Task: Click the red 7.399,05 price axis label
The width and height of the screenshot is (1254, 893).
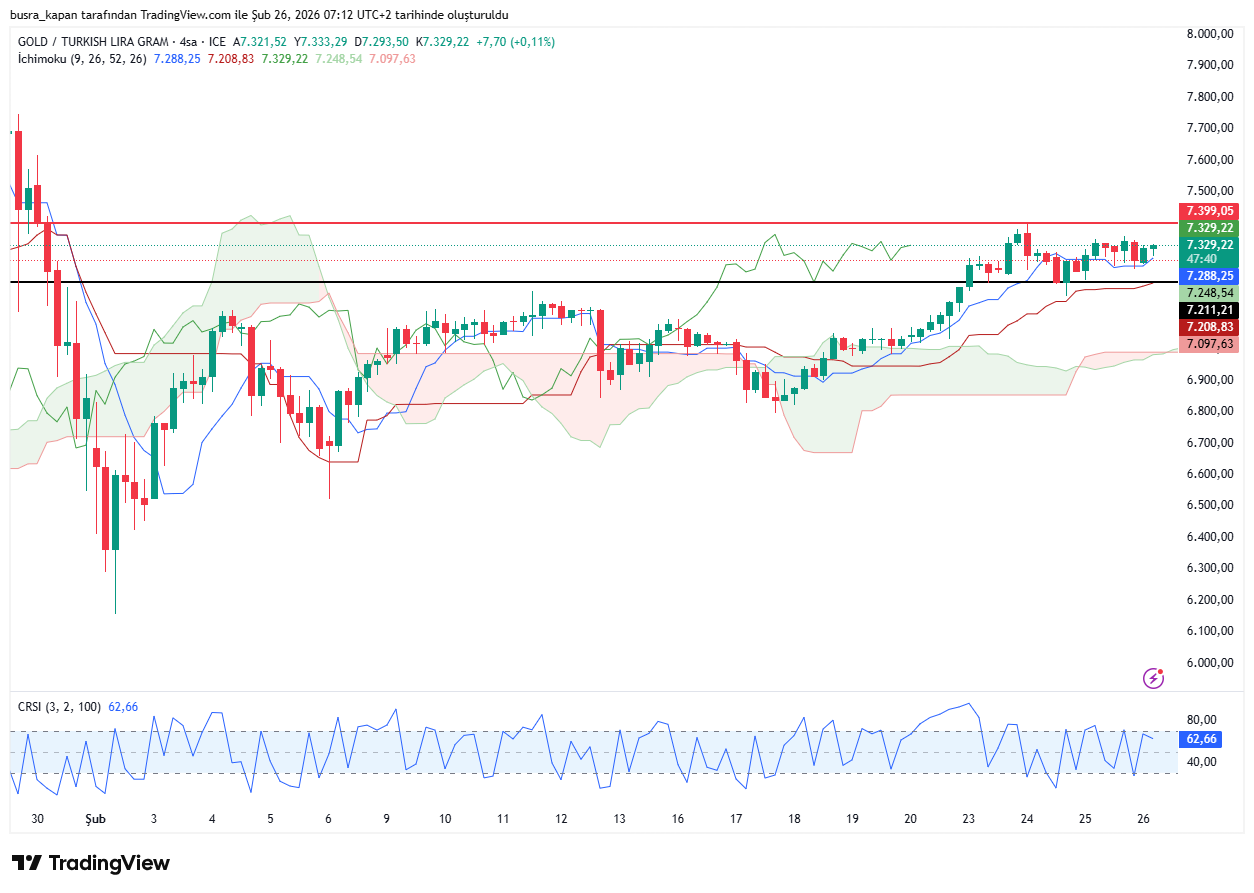Action: coord(1208,211)
